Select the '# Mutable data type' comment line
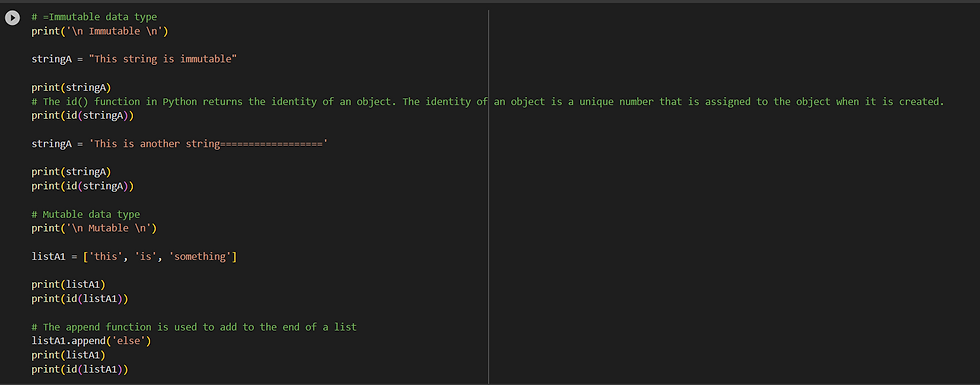Screen dimensions: 980x385 pyautogui.click(x=86, y=214)
